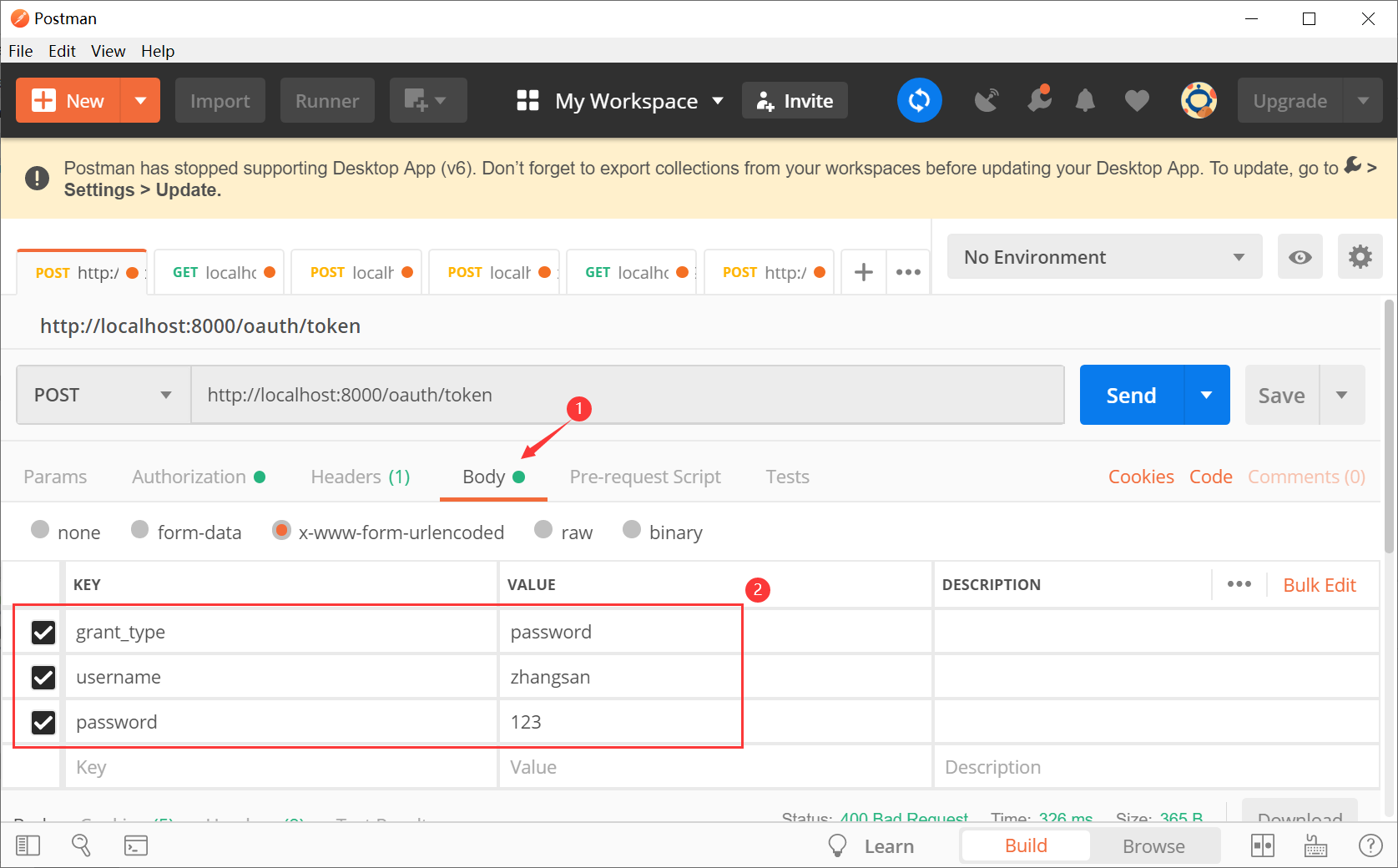Viewport: 1398px width, 868px height.
Task: Add a new request tab with plus icon
Action: tap(864, 272)
